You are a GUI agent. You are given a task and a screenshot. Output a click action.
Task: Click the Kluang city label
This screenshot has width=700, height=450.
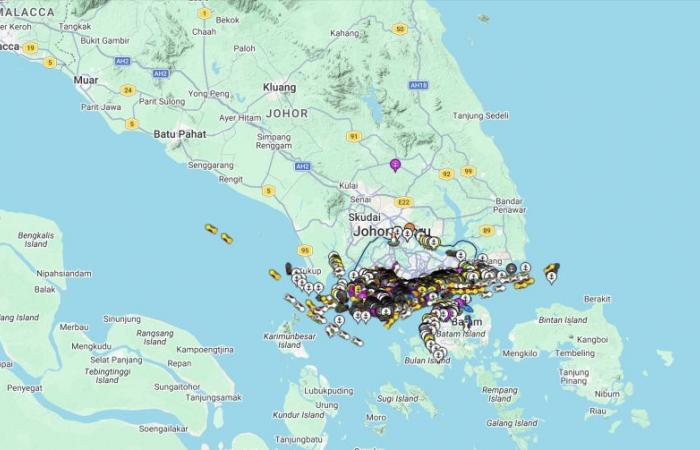[x=279, y=88]
